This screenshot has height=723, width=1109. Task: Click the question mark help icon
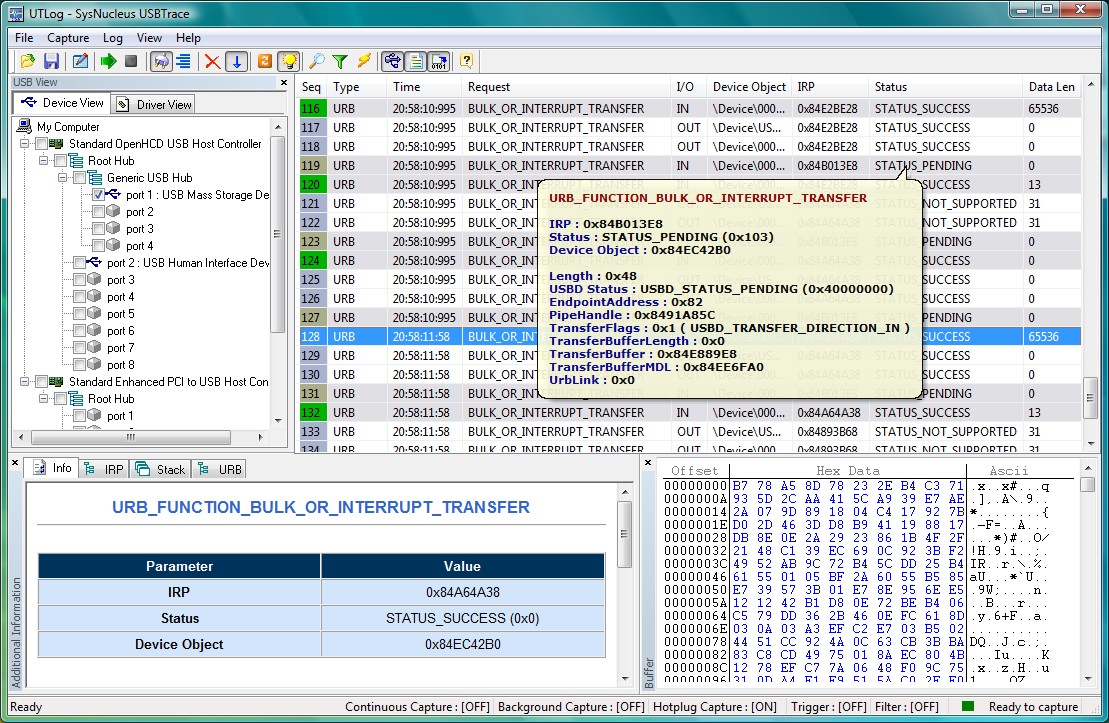[x=466, y=62]
